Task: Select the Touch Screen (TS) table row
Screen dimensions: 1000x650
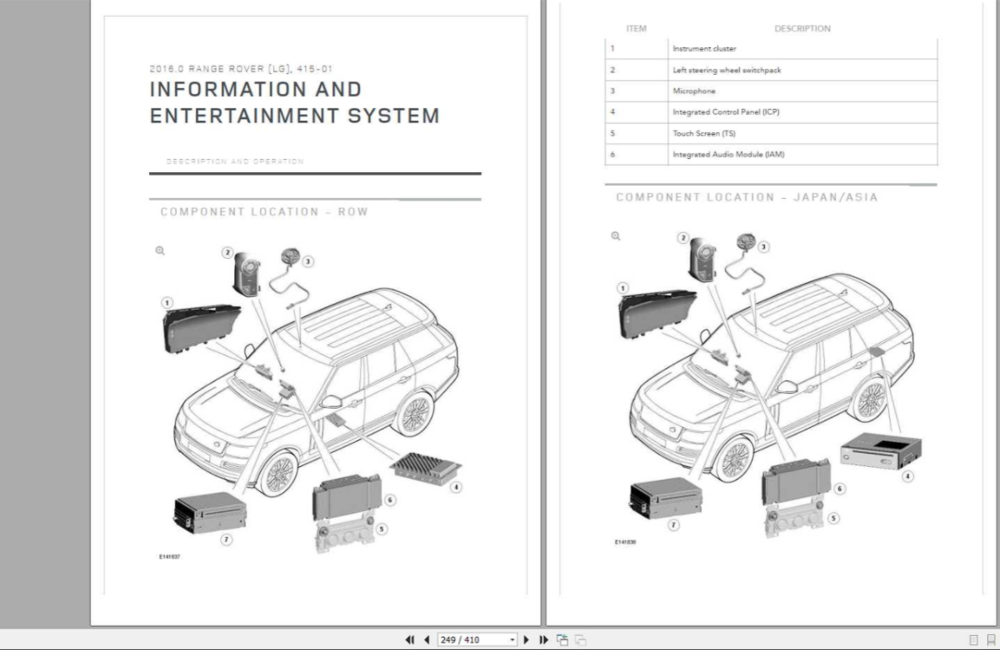Action: click(x=771, y=133)
